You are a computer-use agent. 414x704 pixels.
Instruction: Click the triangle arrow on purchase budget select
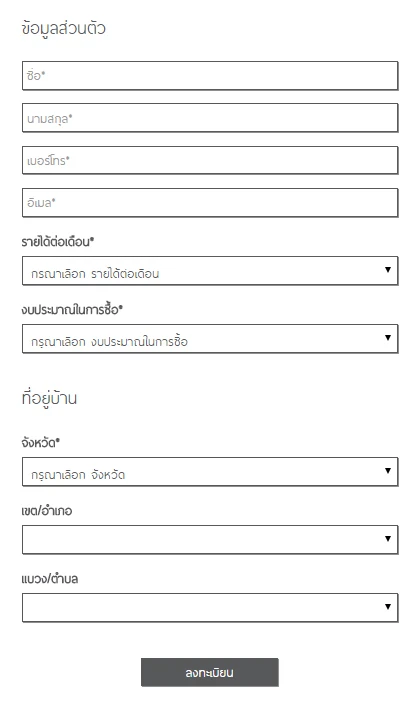pos(388,337)
